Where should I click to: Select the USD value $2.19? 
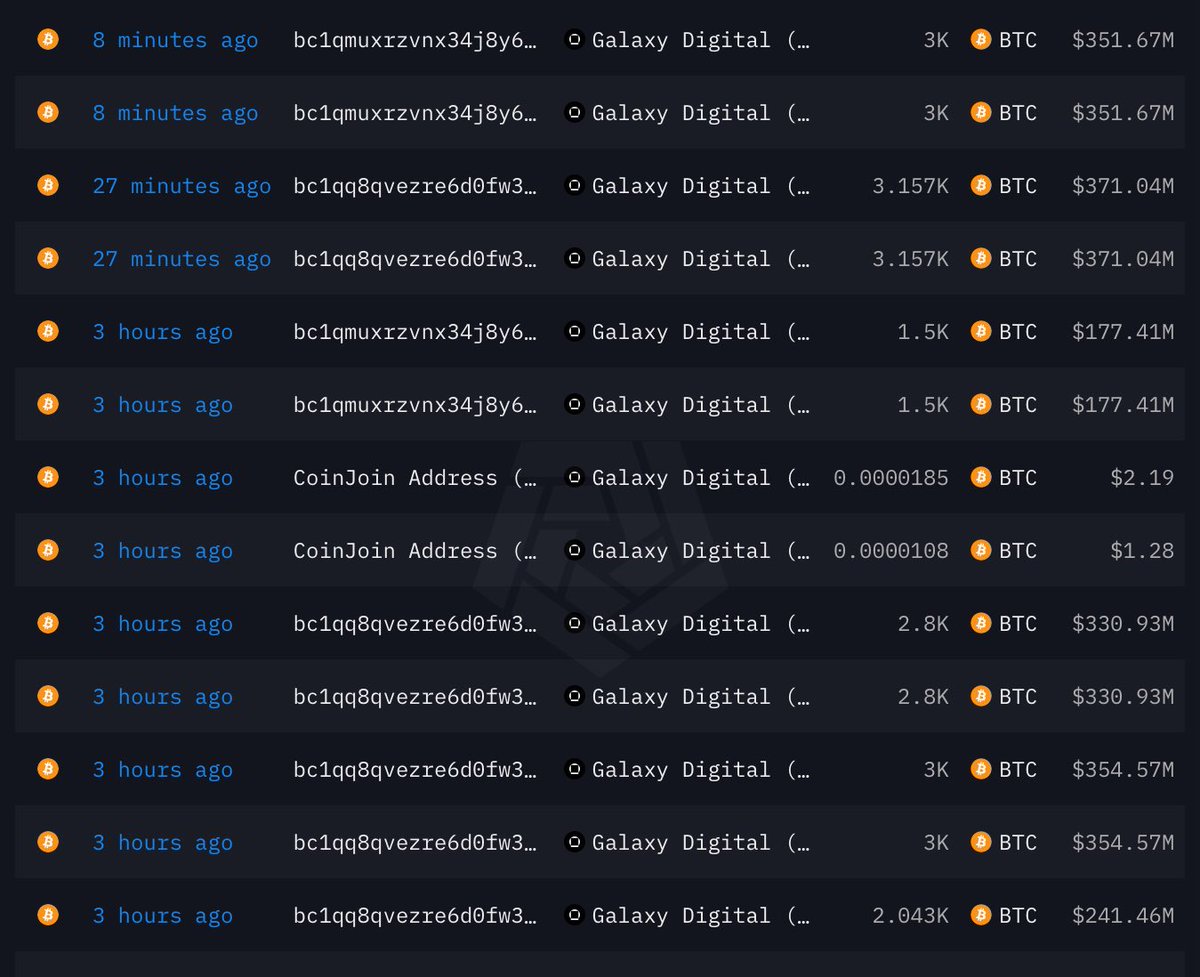pos(1142,478)
